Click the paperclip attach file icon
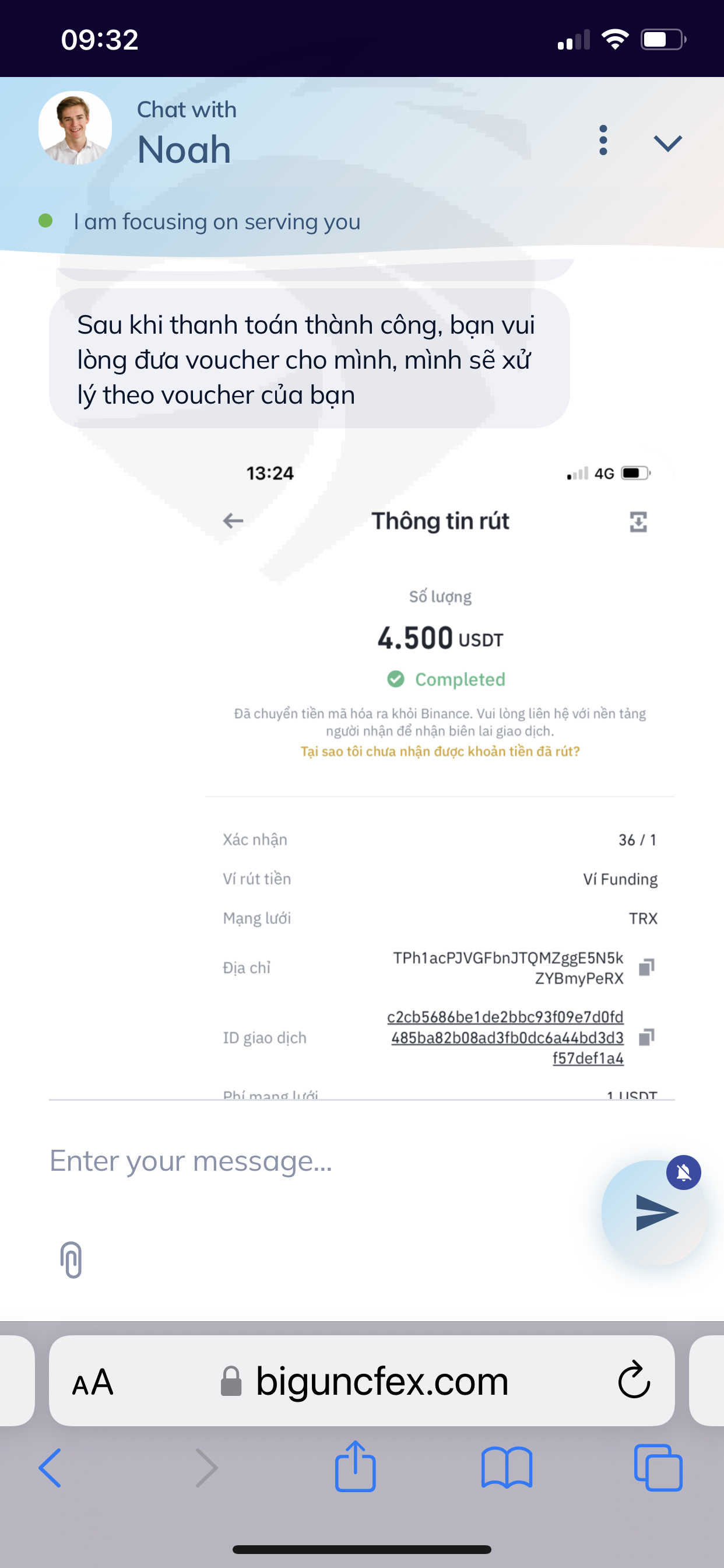The width and height of the screenshot is (724, 1568). 71,1259
